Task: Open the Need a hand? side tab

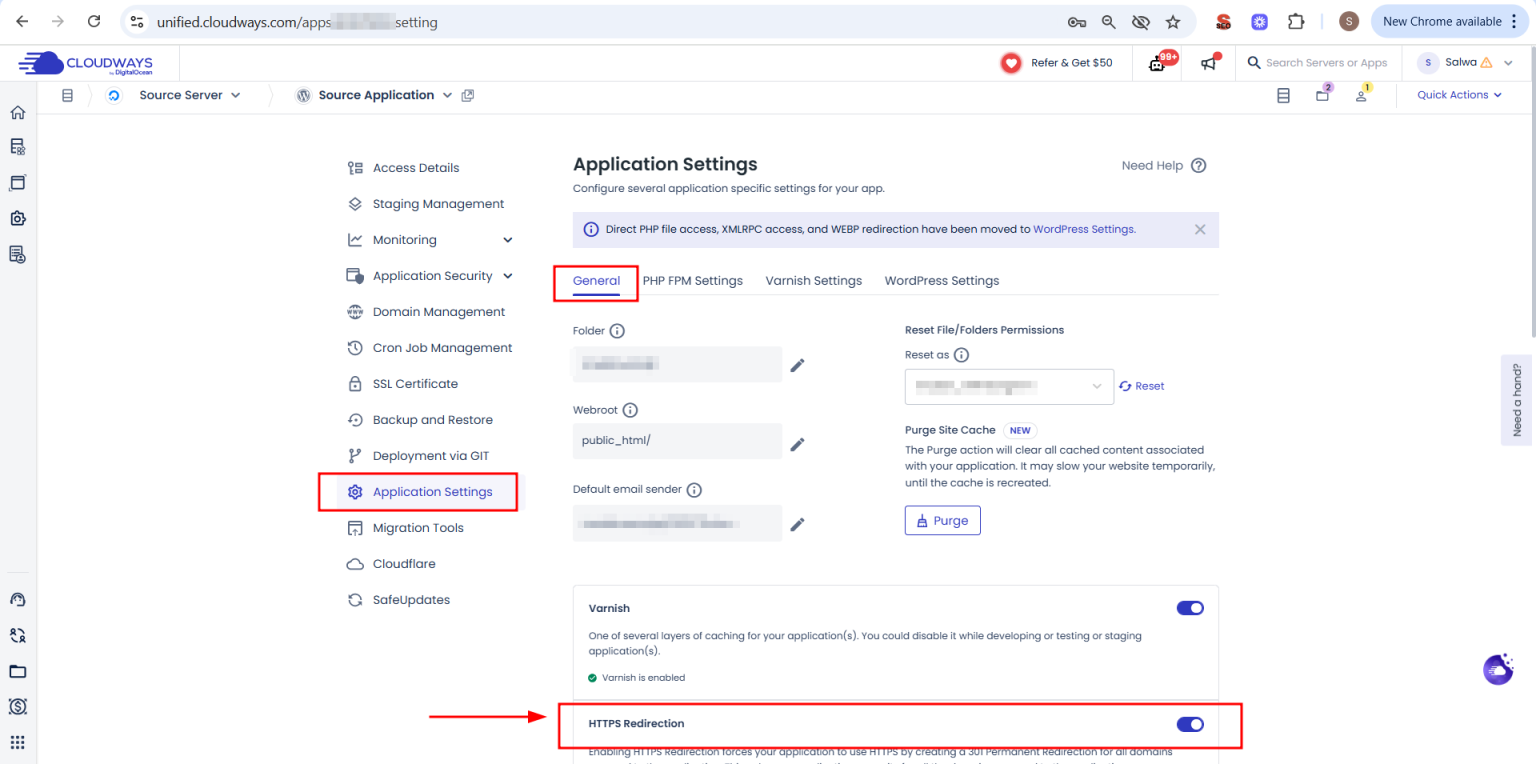Action: 1517,399
